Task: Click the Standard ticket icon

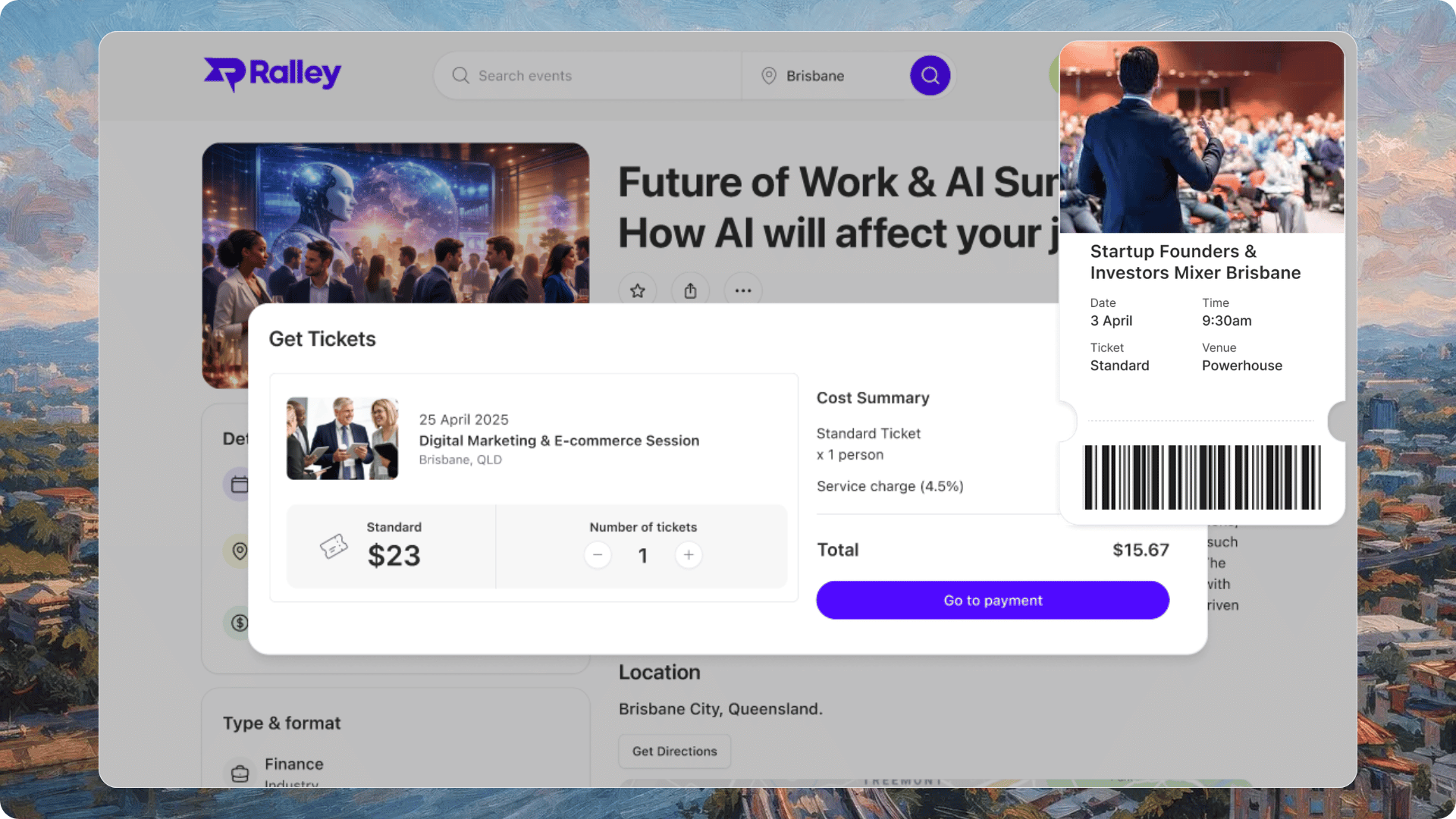Action: [x=333, y=546]
